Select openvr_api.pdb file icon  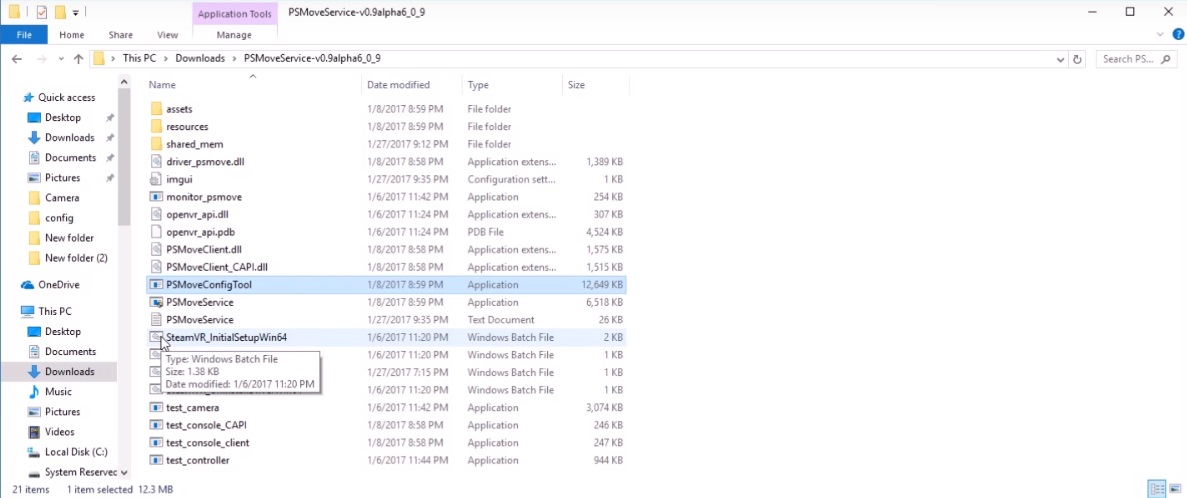(156, 232)
